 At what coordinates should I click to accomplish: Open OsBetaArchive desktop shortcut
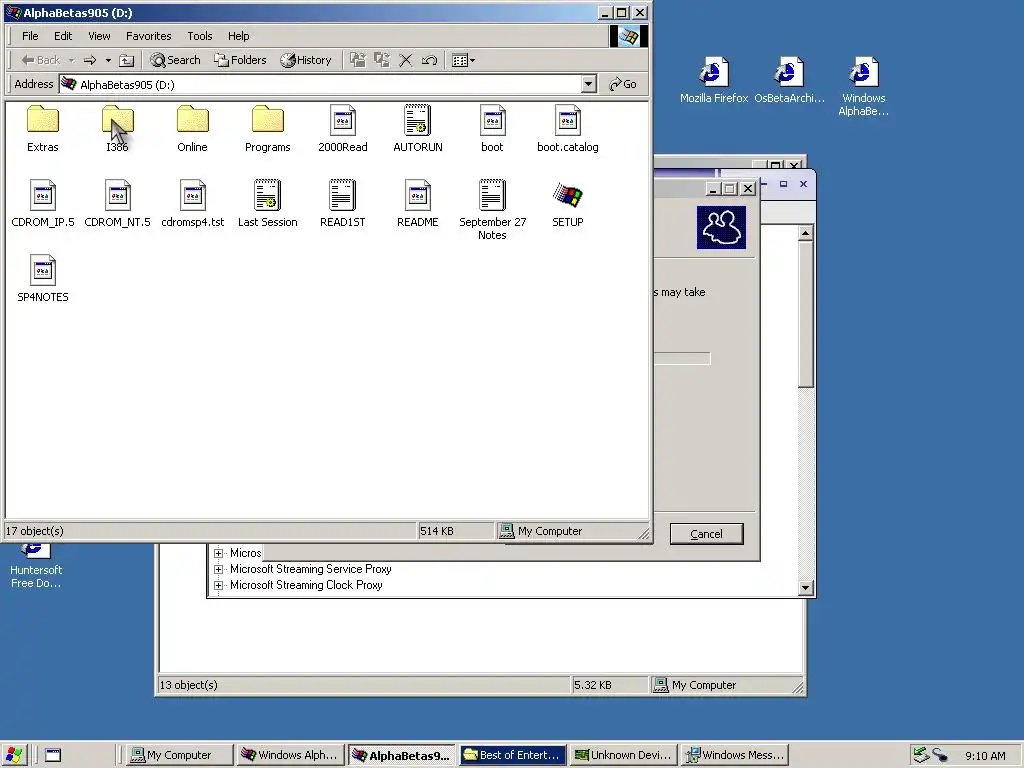[789, 80]
